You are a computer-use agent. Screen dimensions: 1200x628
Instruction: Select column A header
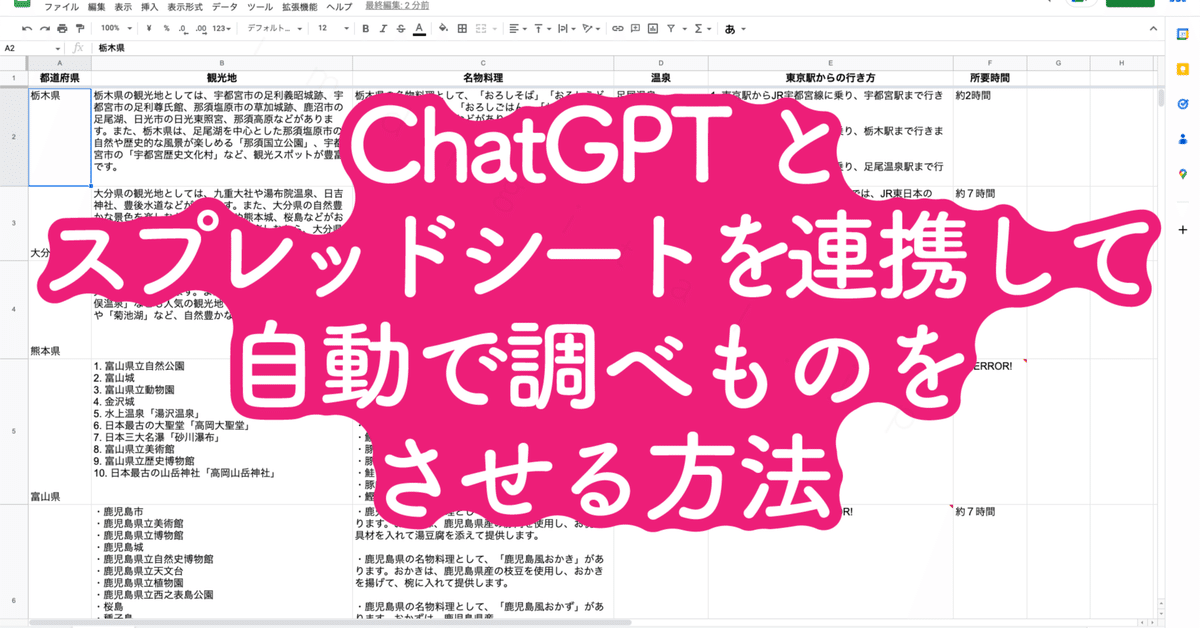tap(60, 64)
